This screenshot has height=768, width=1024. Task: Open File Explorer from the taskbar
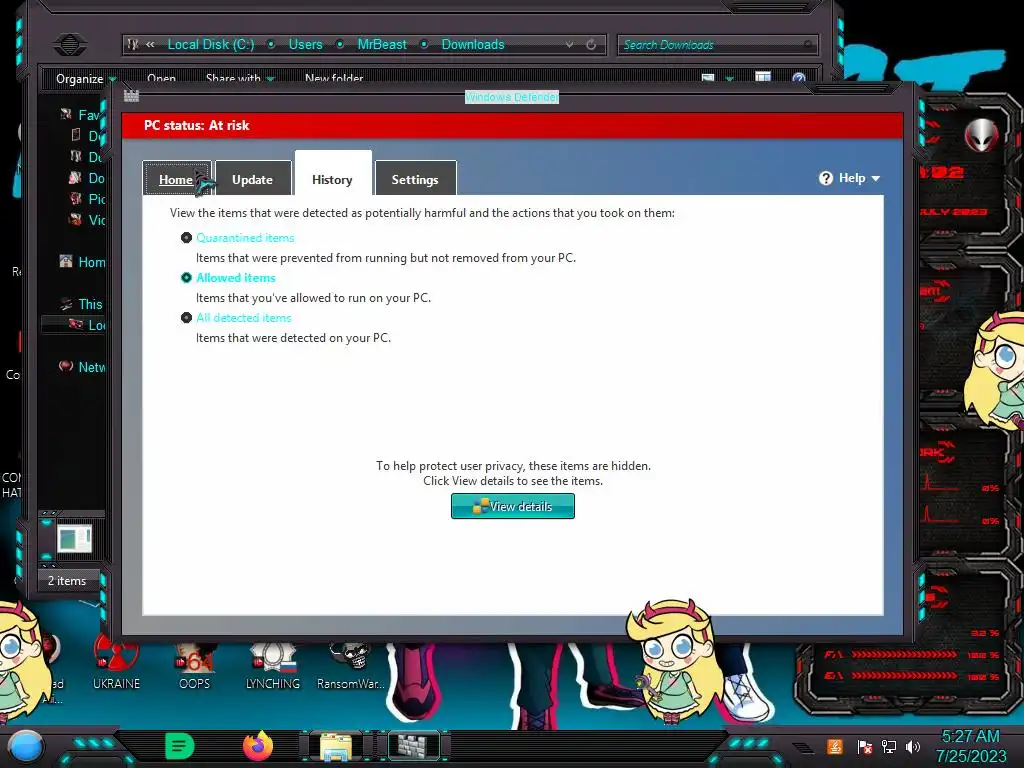336,746
